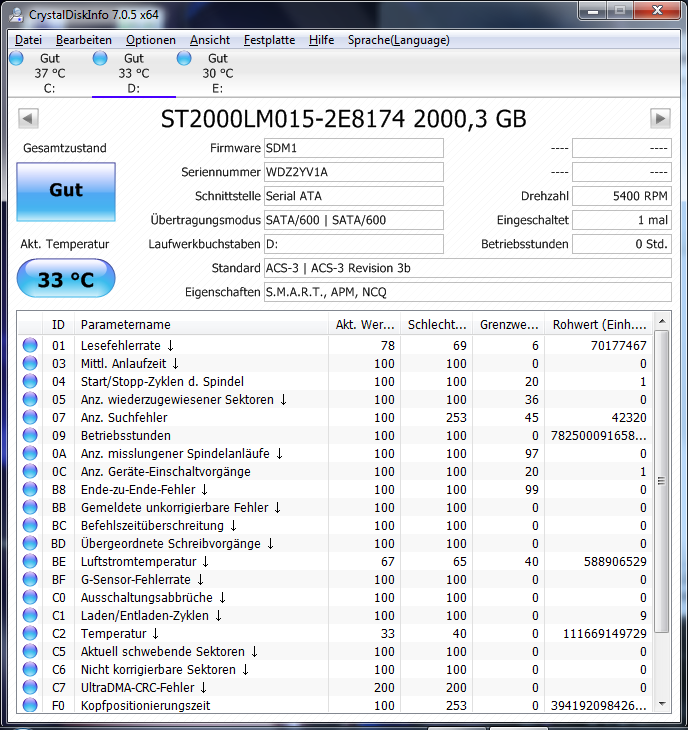Click status orb of UltraDMA-CRC-Fehler row
Screen dimensions: 688x730
(30, 687)
